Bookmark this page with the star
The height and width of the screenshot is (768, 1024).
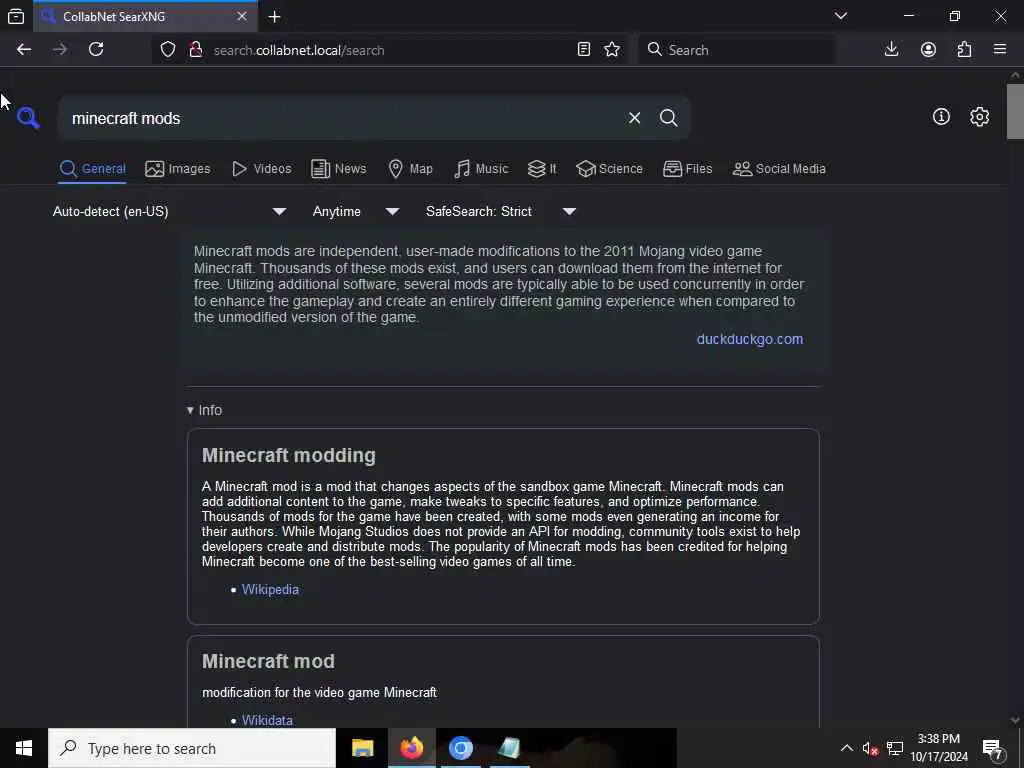pos(612,50)
